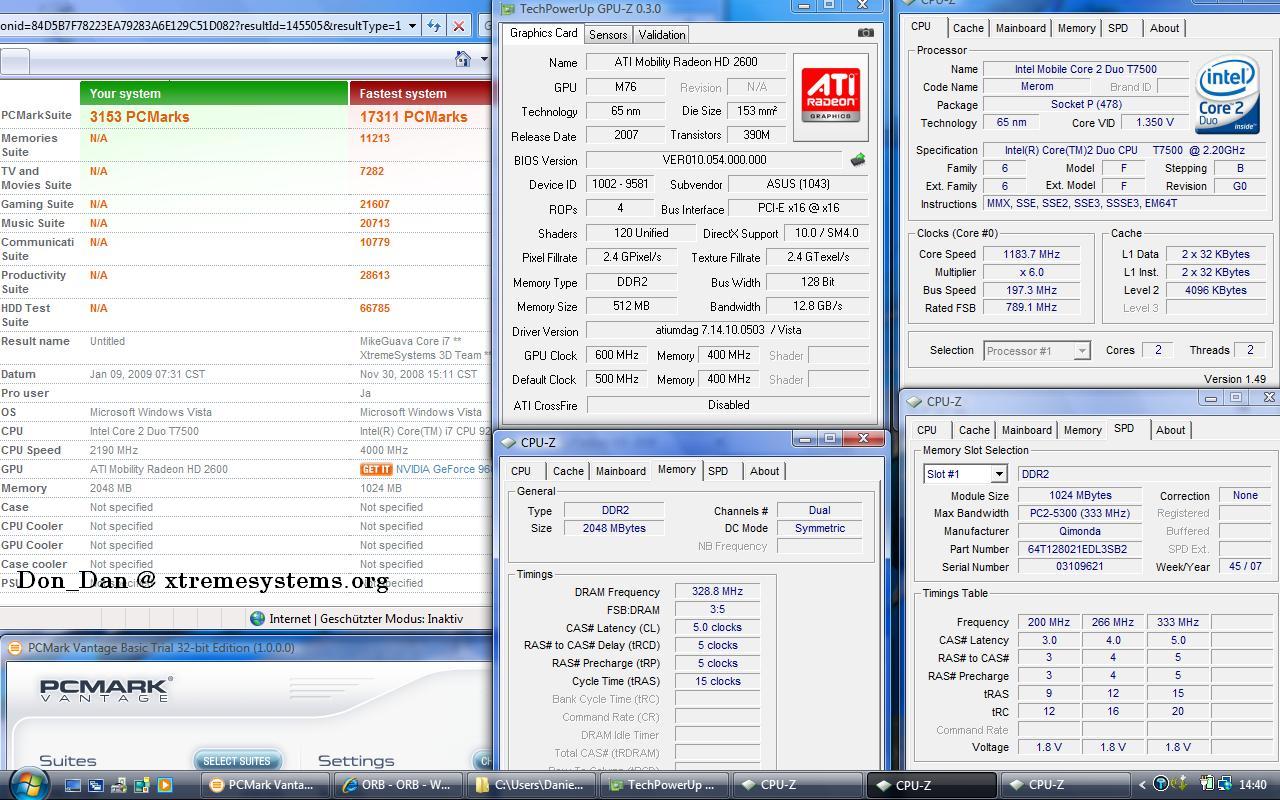Click the GPU Clock 600 MHz field
This screenshot has height=800, width=1280.
pyautogui.click(x=616, y=355)
